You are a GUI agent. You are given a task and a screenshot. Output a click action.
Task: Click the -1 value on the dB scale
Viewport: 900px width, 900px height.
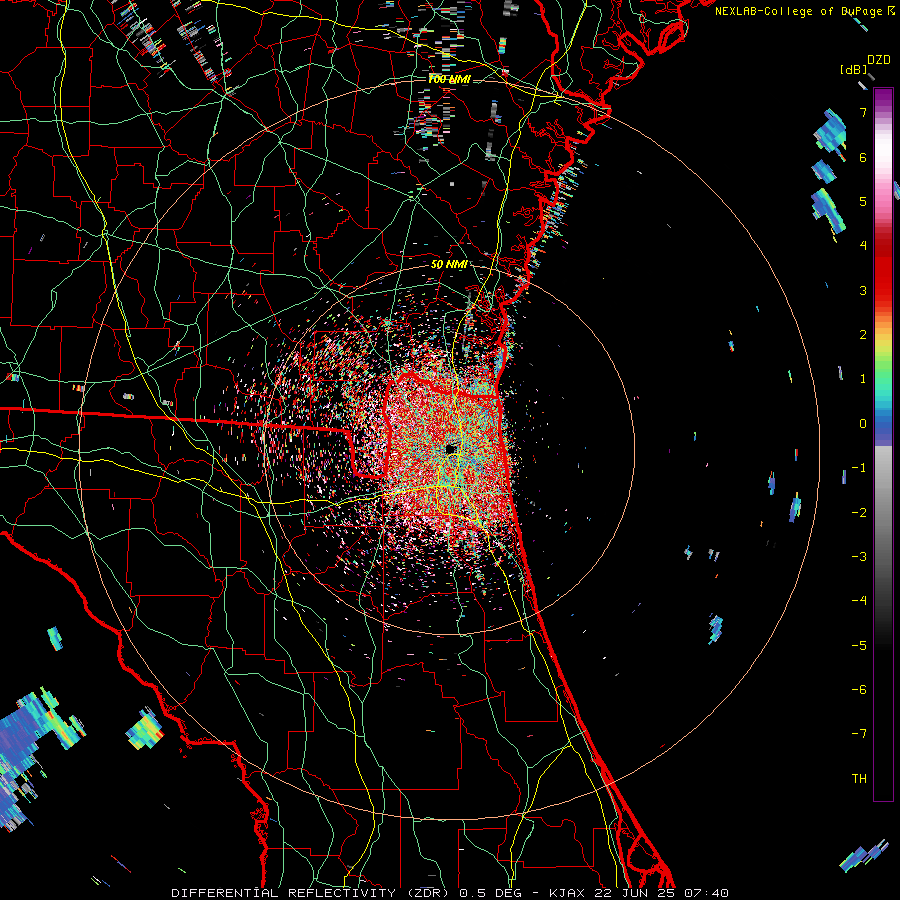pyautogui.click(x=859, y=468)
